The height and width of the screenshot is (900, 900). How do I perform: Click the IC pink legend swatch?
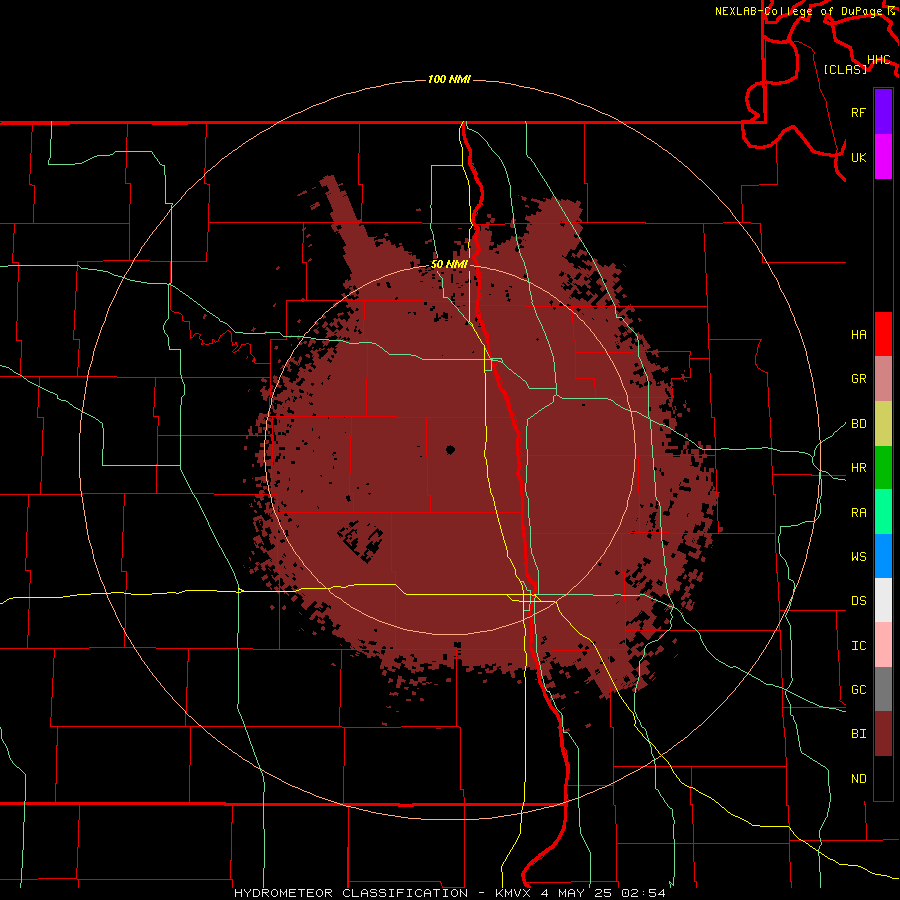click(x=883, y=645)
